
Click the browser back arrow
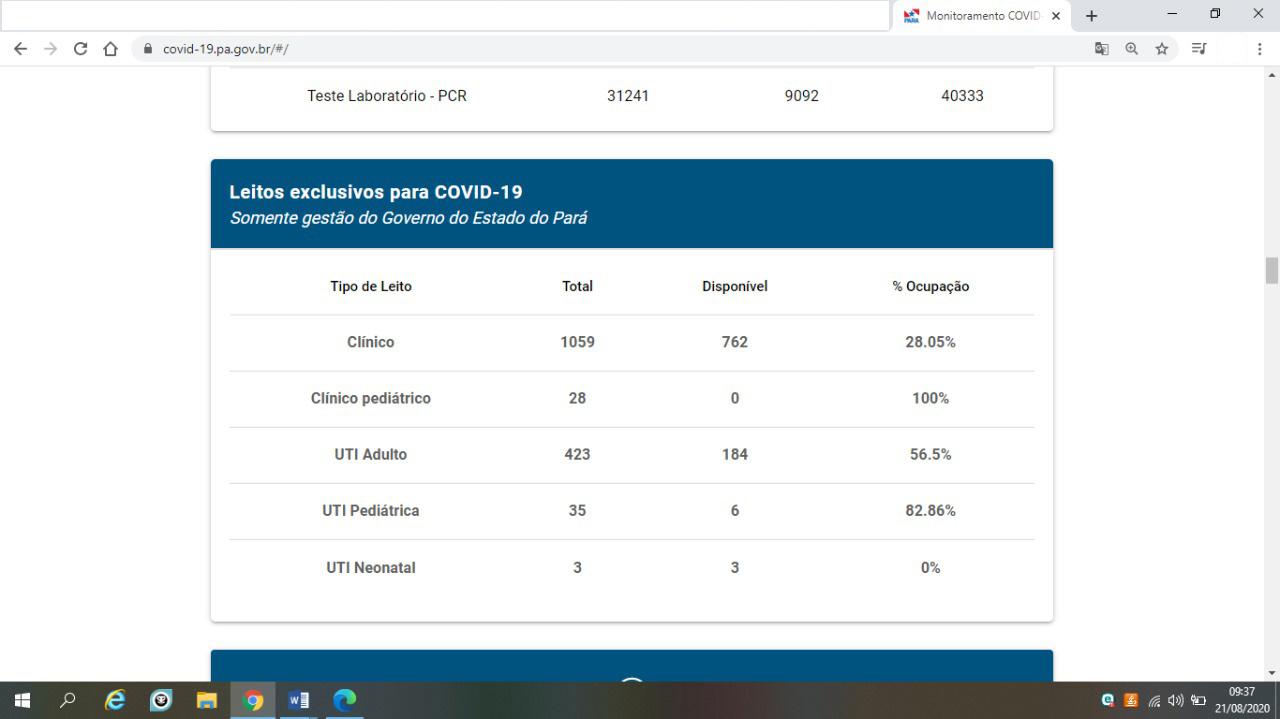tap(20, 48)
